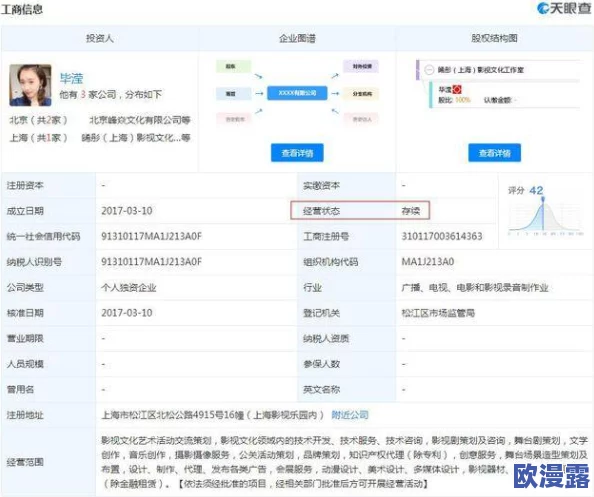Open 北京峰焱文化有限公司 company link
Image resolution: width=594 pixels, height=497 pixels.
point(140,120)
